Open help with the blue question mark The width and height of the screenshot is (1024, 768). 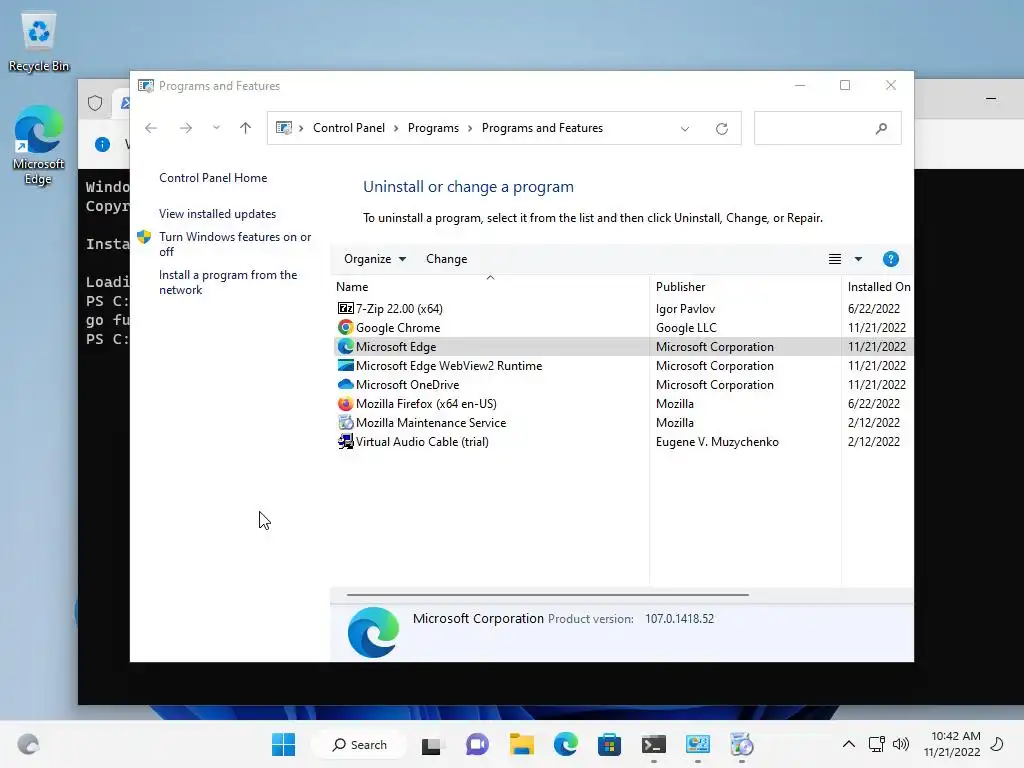[x=890, y=259]
